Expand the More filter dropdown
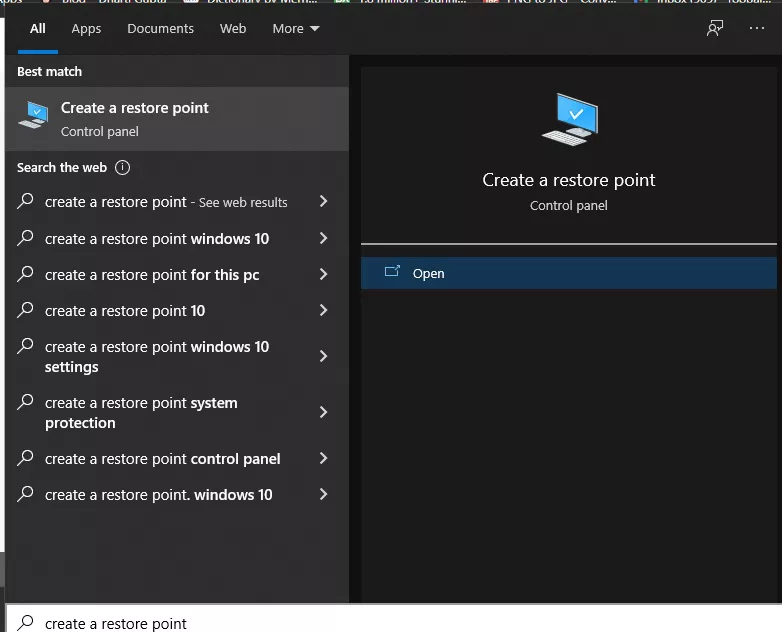This screenshot has width=782, height=632. tap(295, 29)
